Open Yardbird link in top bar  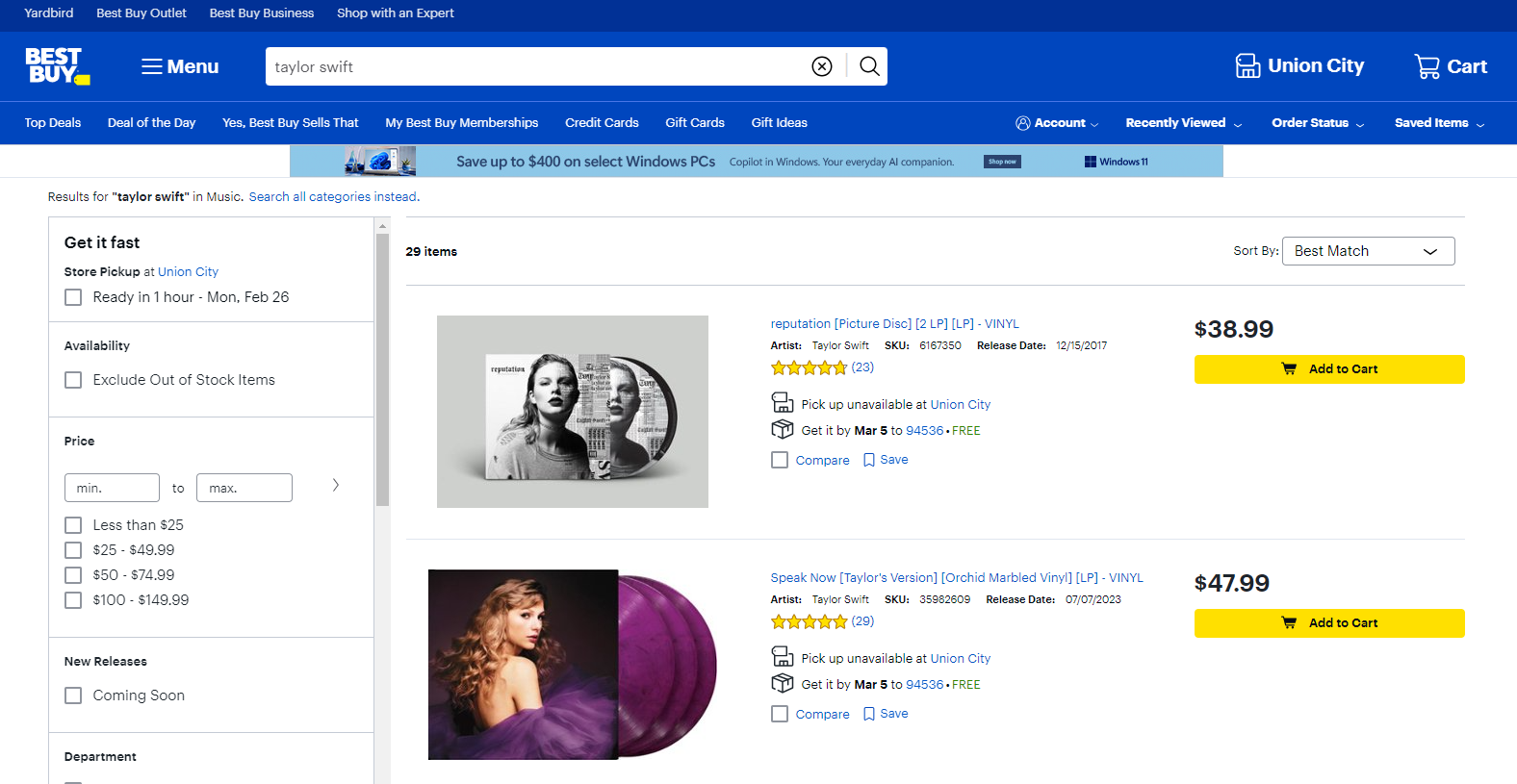click(x=49, y=13)
